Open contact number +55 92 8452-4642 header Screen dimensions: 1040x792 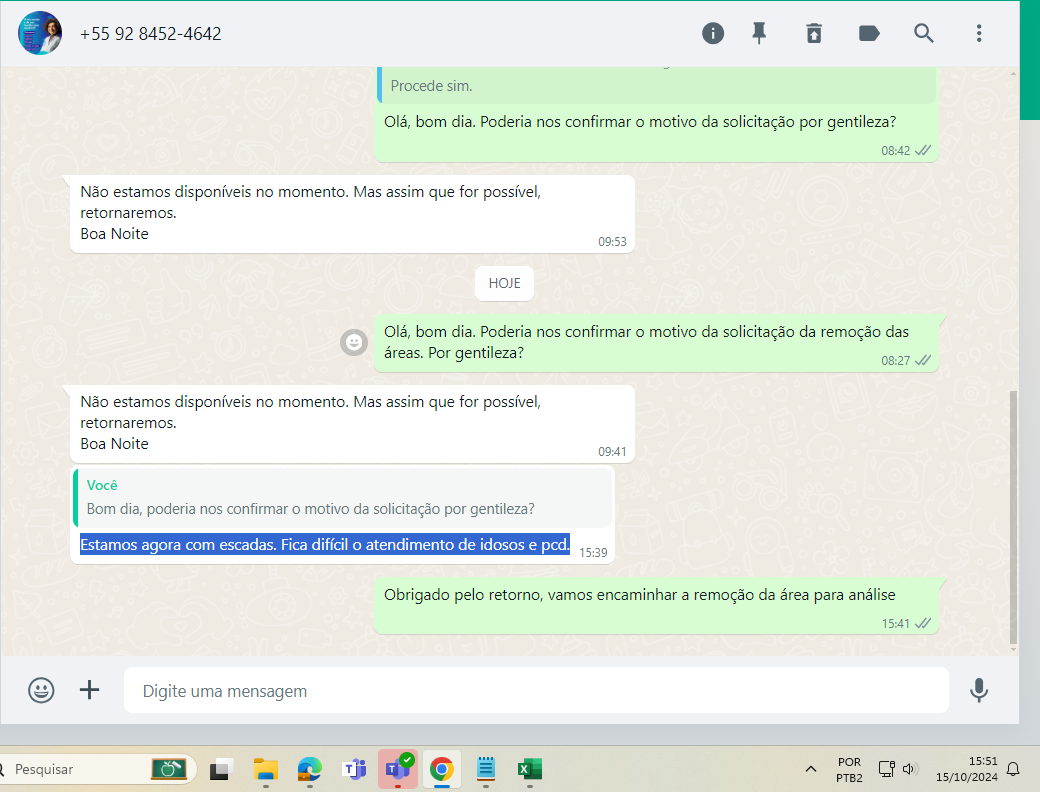tap(151, 34)
